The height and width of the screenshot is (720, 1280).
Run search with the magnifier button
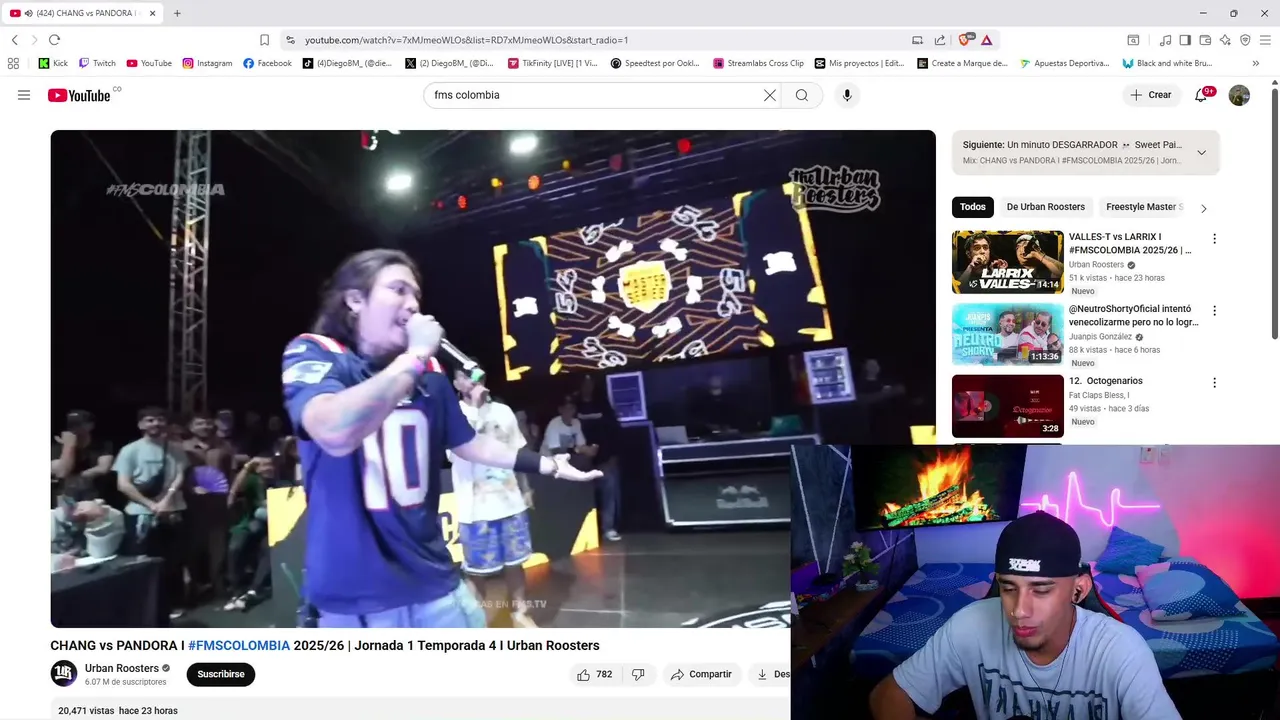click(x=802, y=95)
